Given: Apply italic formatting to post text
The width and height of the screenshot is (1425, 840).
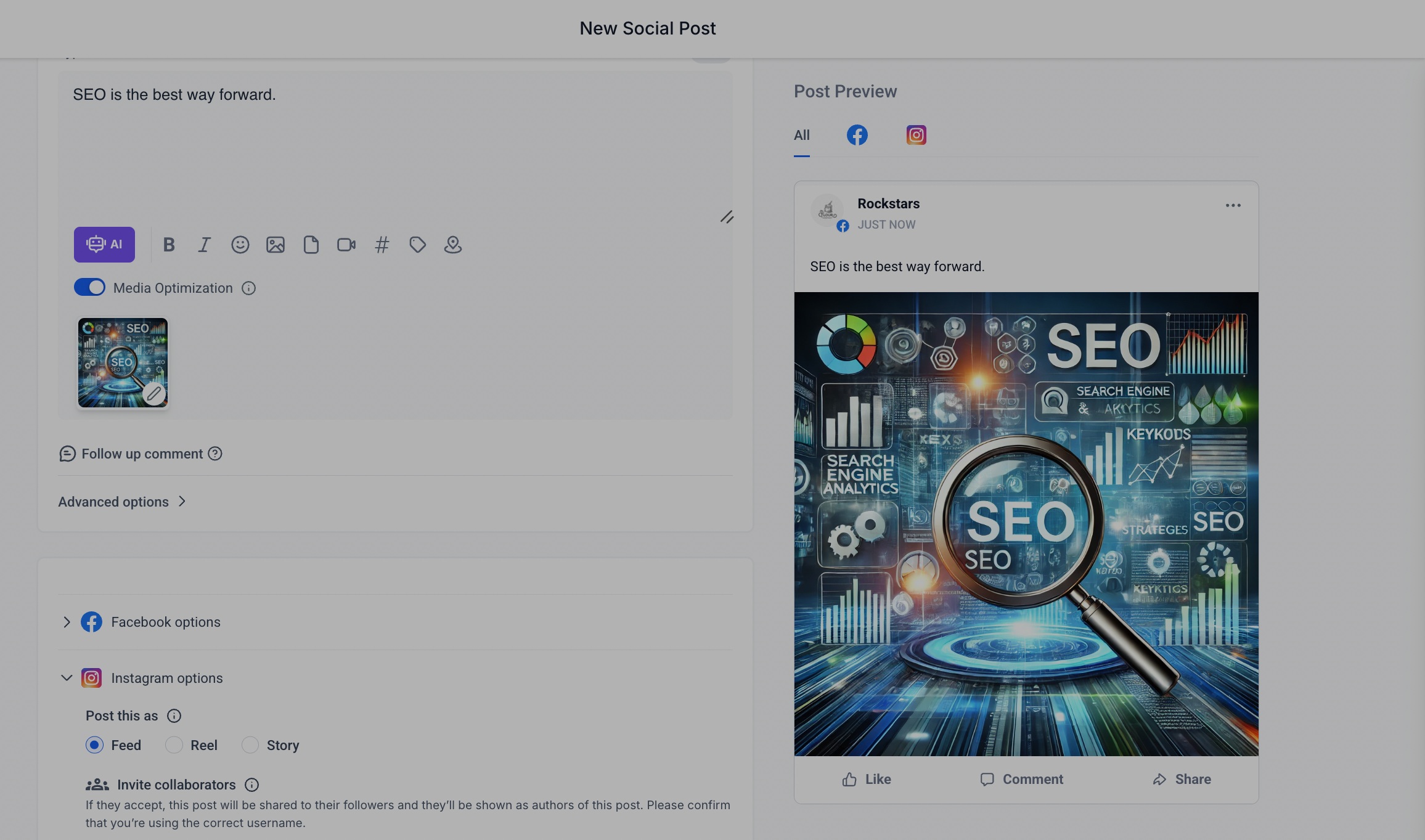Looking at the screenshot, I should [x=204, y=245].
